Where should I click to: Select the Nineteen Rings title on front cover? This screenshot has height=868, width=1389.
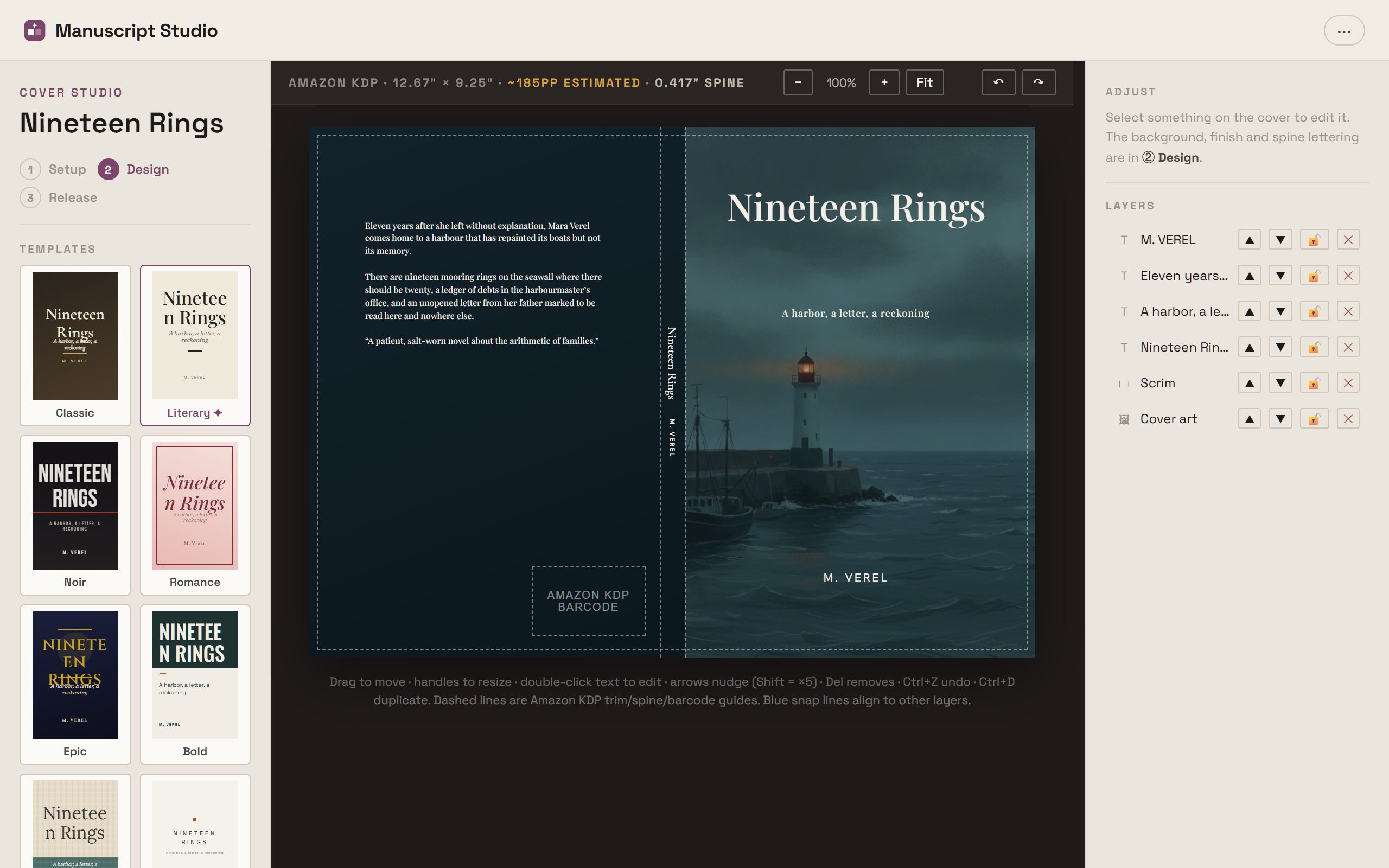coord(856,208)
